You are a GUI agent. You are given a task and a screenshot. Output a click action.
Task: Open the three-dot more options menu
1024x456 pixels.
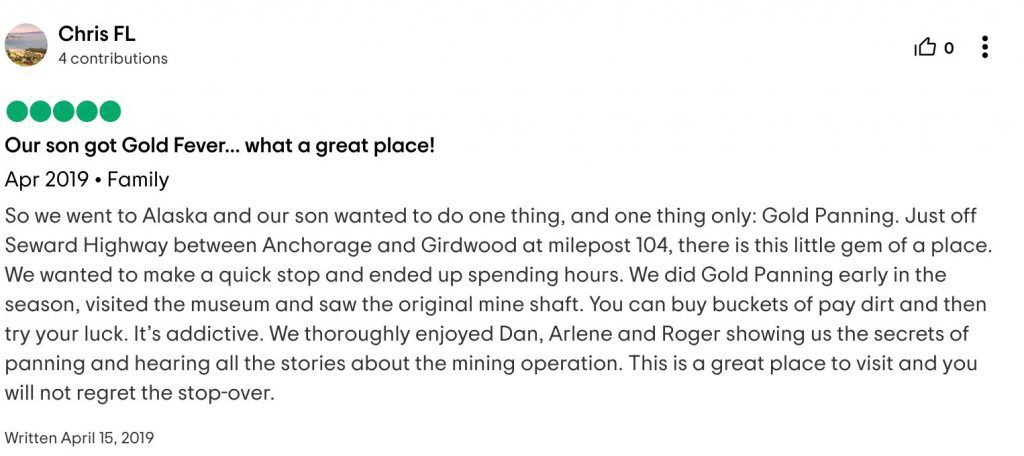[984, 47]
